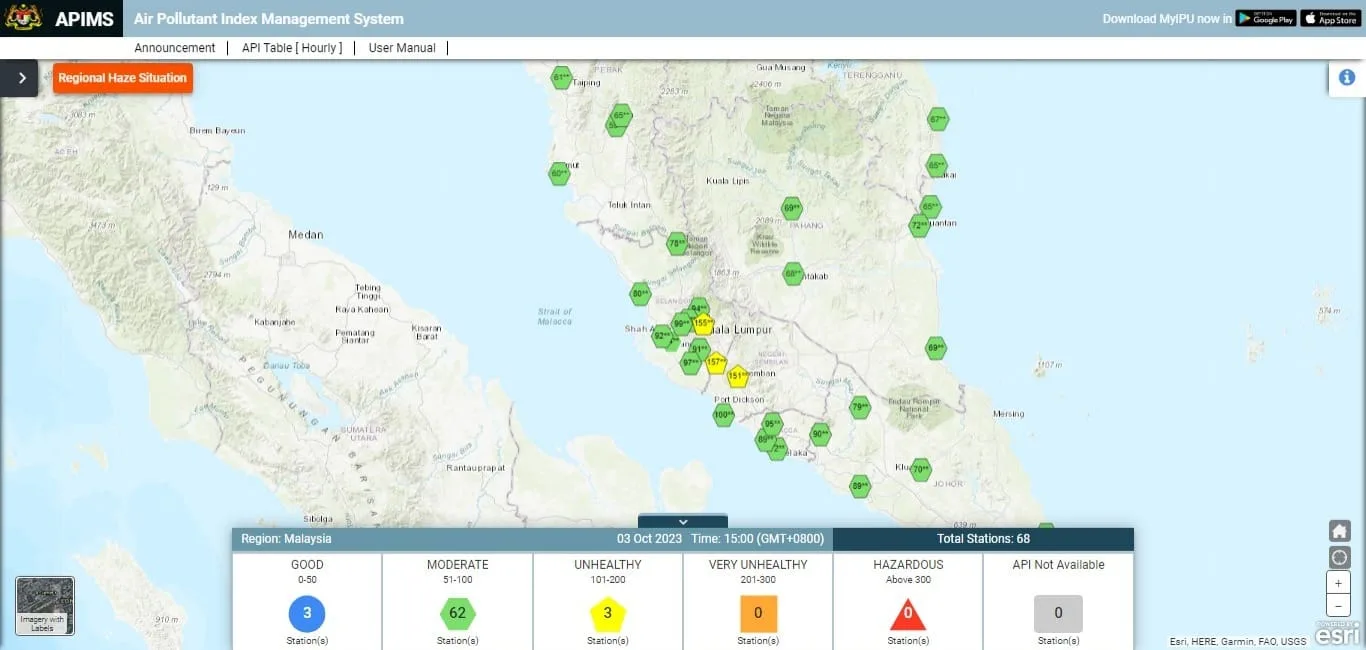Click the App Store download badge
This screenshot has height=650, width=1366.
[x=1331, y=18]
